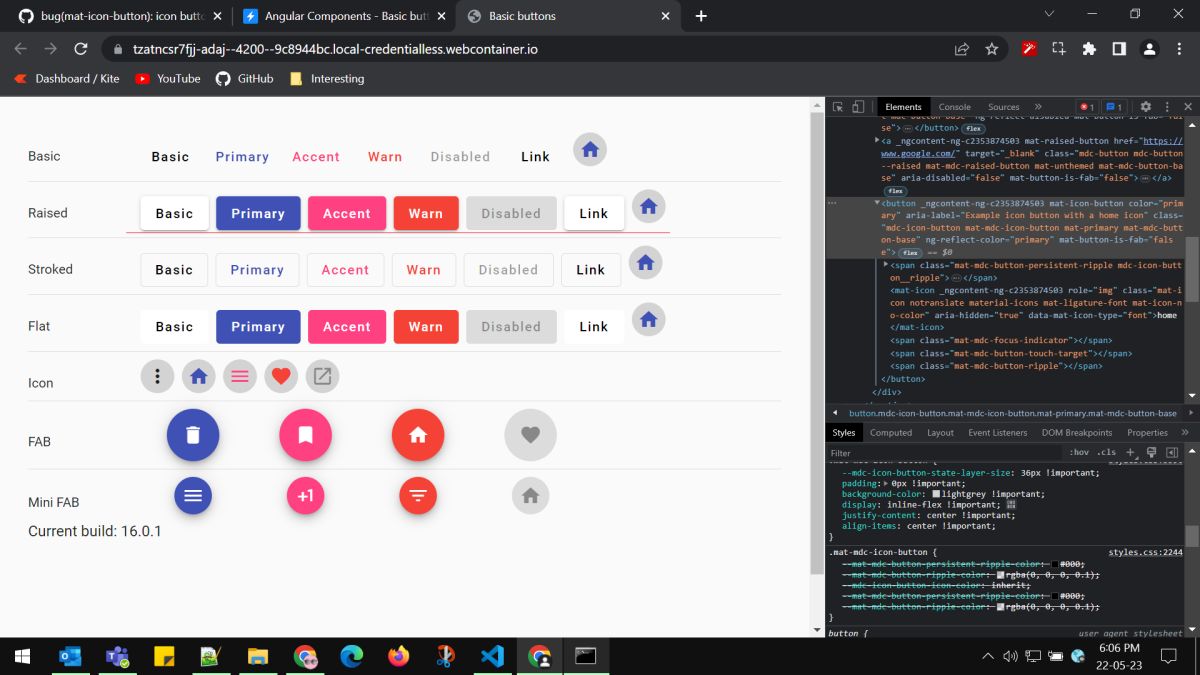This screenshot has height=675, width=1200.
Task: Click the blue menu mini FAB
Action: (x=193, y=495)
